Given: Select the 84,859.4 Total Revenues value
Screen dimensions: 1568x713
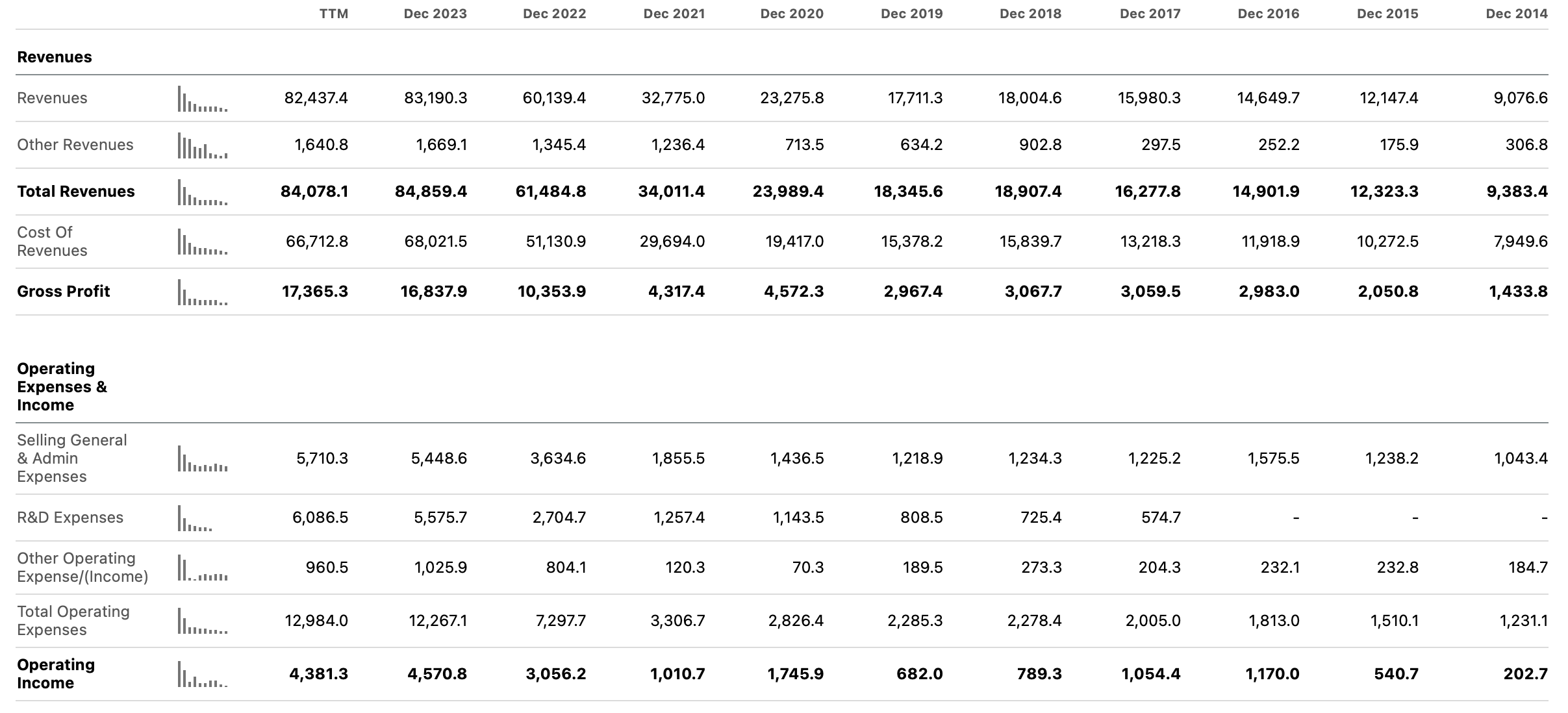Looking at the screenshot, I should tap(432, 192).
